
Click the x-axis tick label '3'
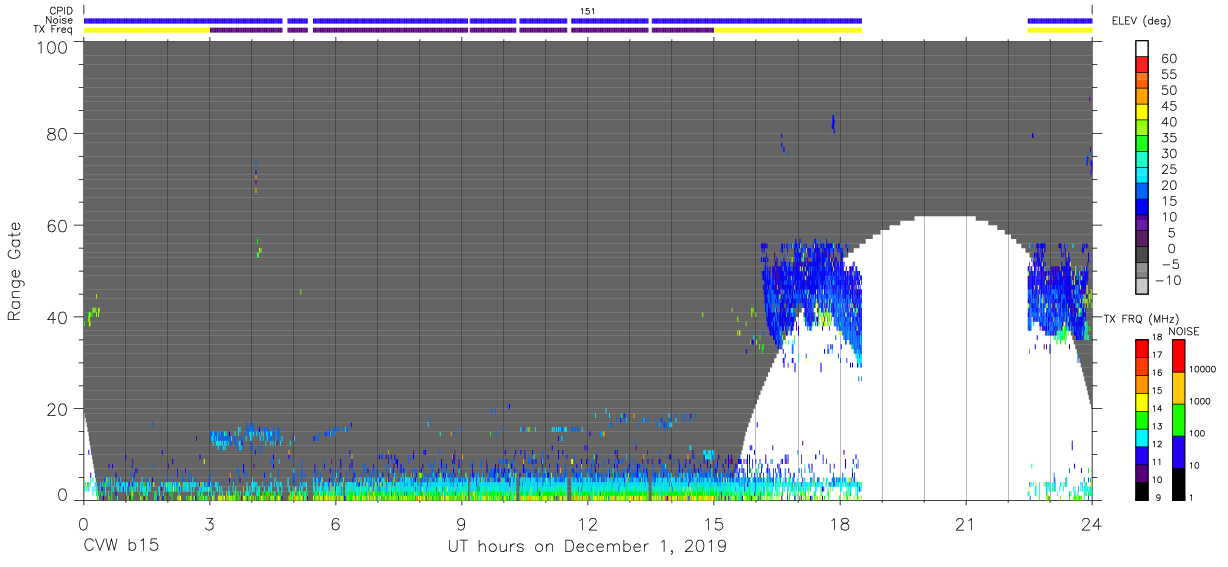tap(209, 524)
